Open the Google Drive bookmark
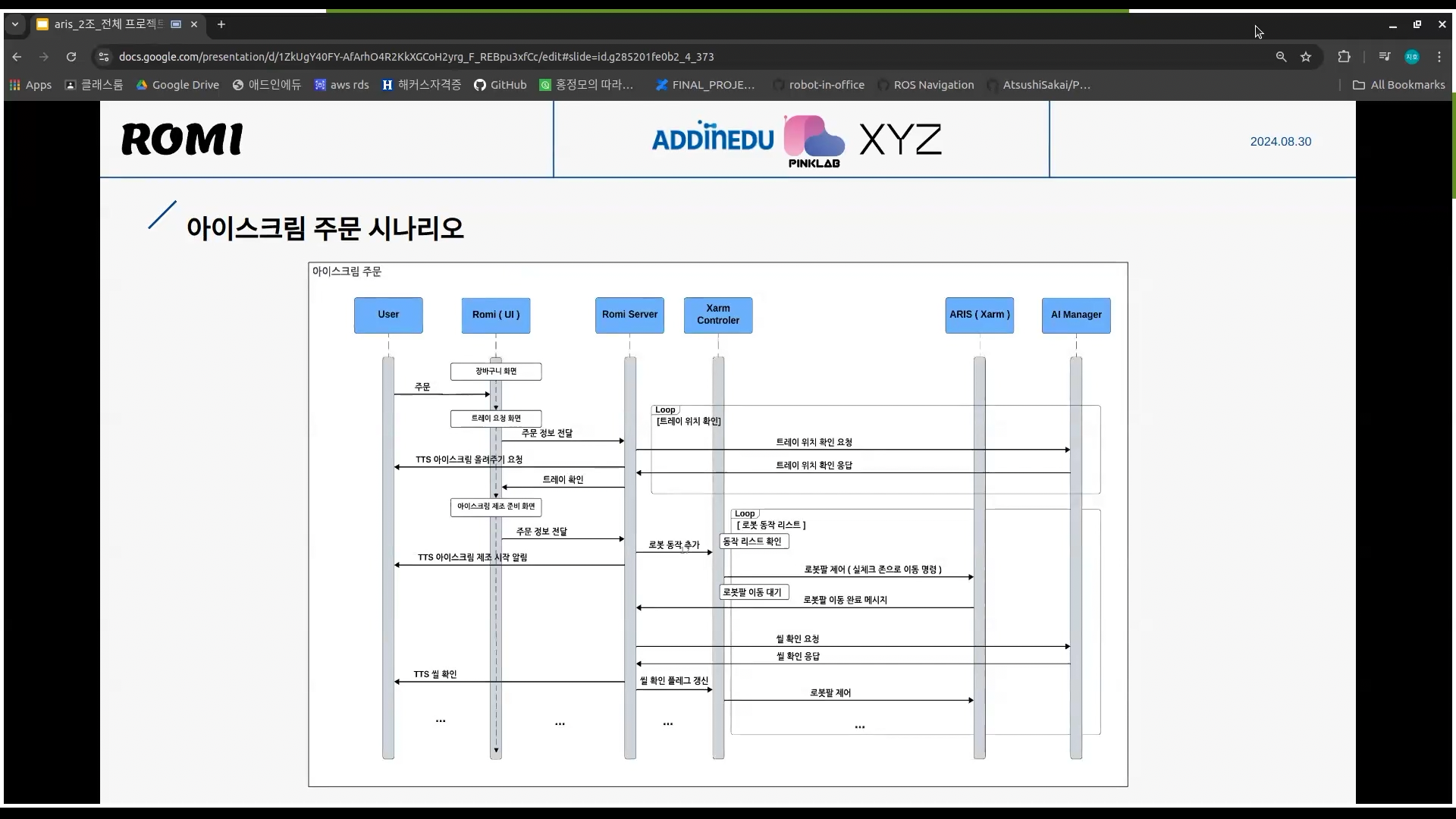Screen dimensions: 1456x819 [177, 85]
